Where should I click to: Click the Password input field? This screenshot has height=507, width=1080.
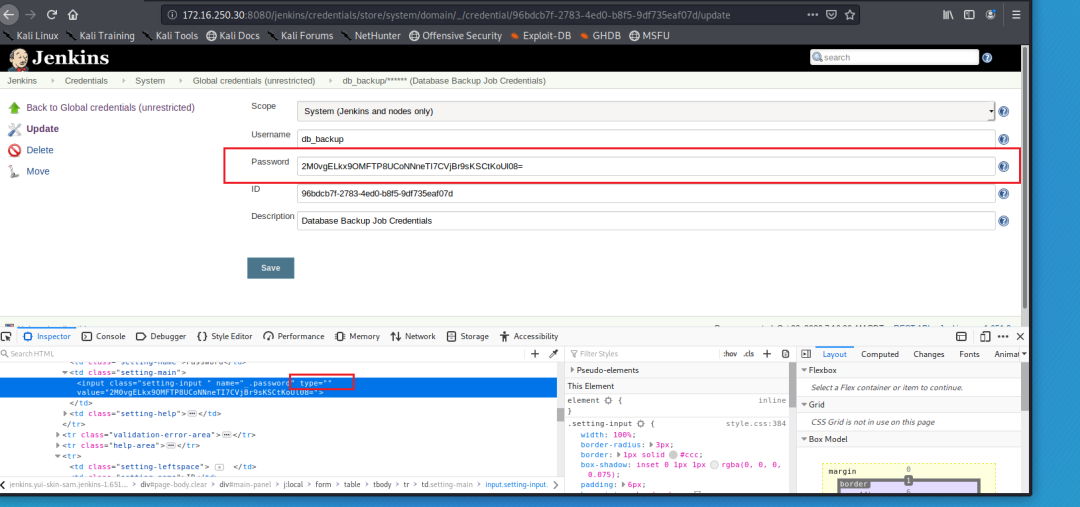click(646, 166)
